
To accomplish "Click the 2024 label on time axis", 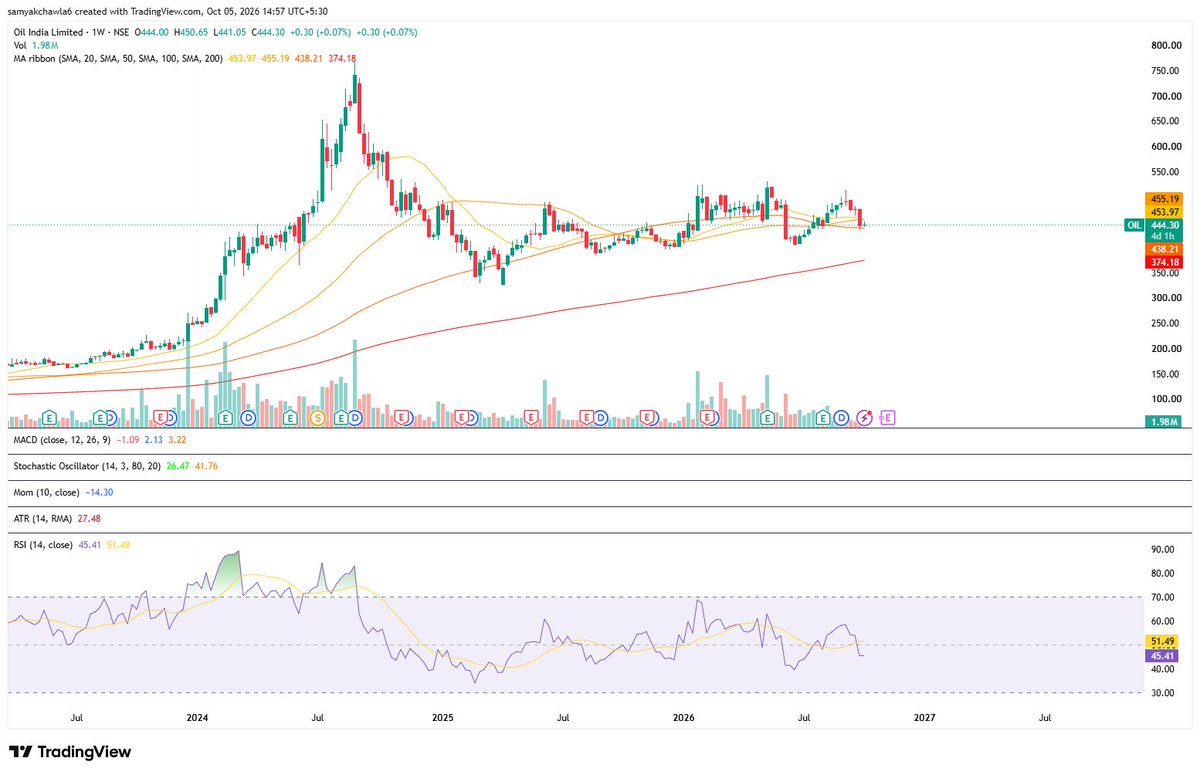I will (x=197, y=717).
